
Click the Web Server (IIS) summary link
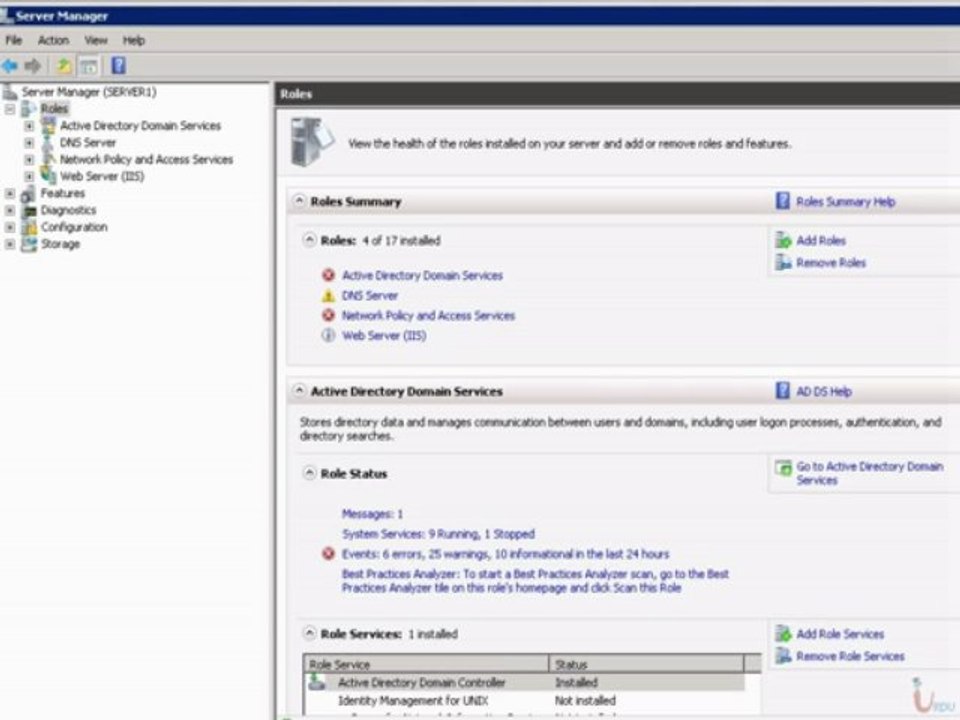pyautogui.click(x=384, y=336)
